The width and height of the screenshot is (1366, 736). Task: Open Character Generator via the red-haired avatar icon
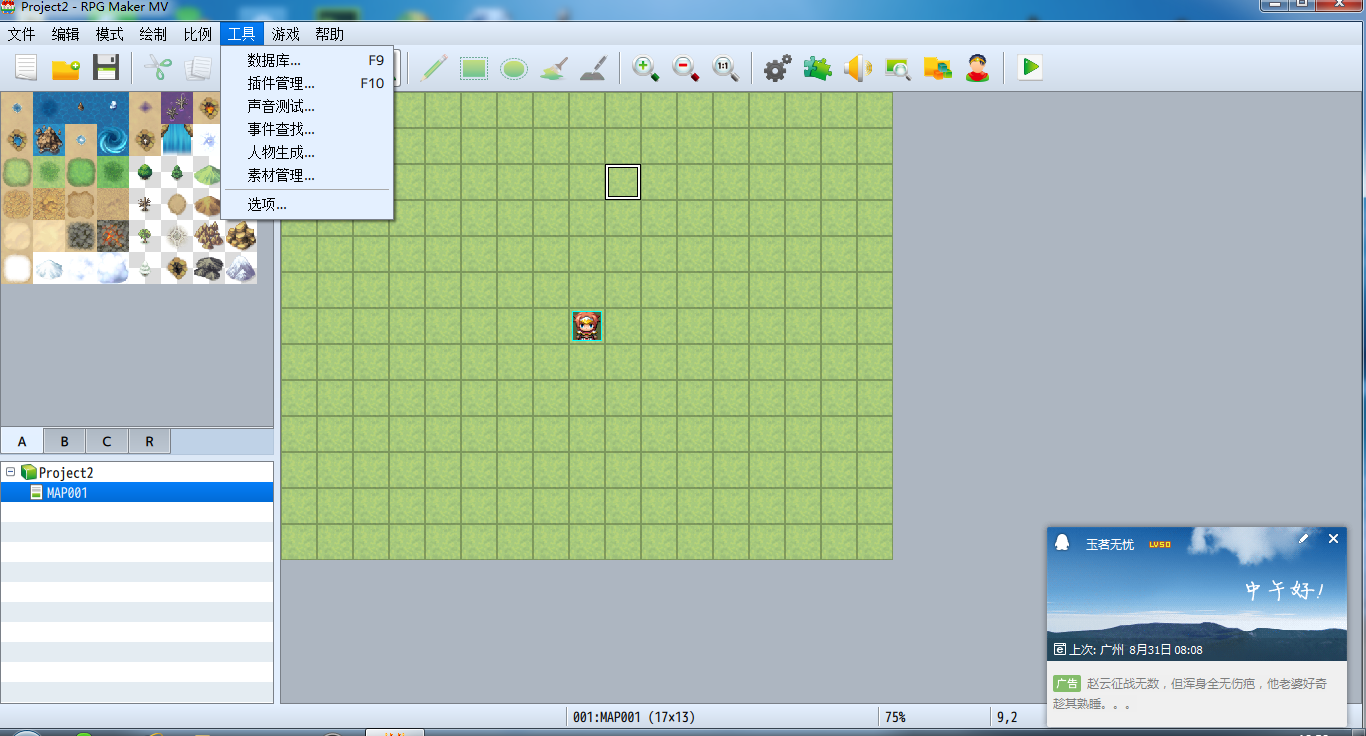[x=978, y=68]
